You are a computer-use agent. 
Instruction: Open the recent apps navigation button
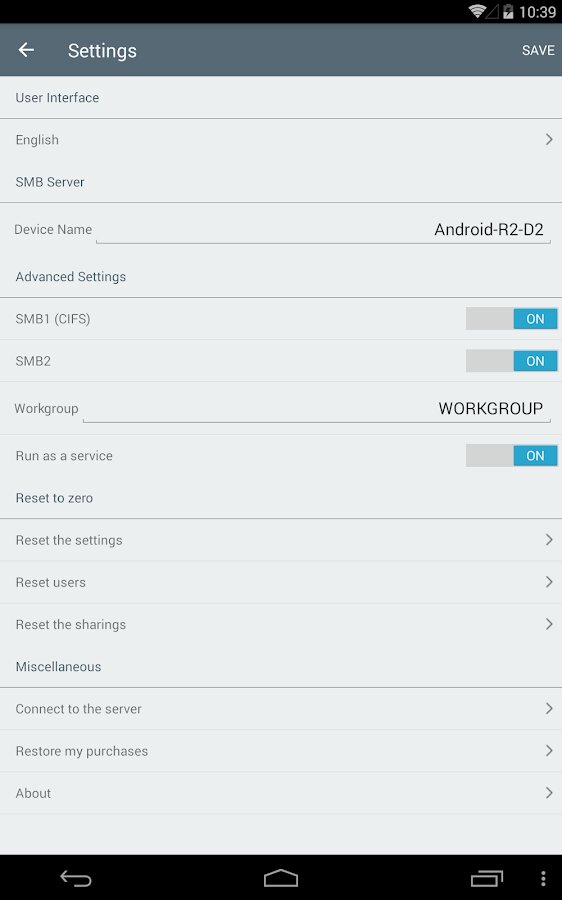point(487,878)
